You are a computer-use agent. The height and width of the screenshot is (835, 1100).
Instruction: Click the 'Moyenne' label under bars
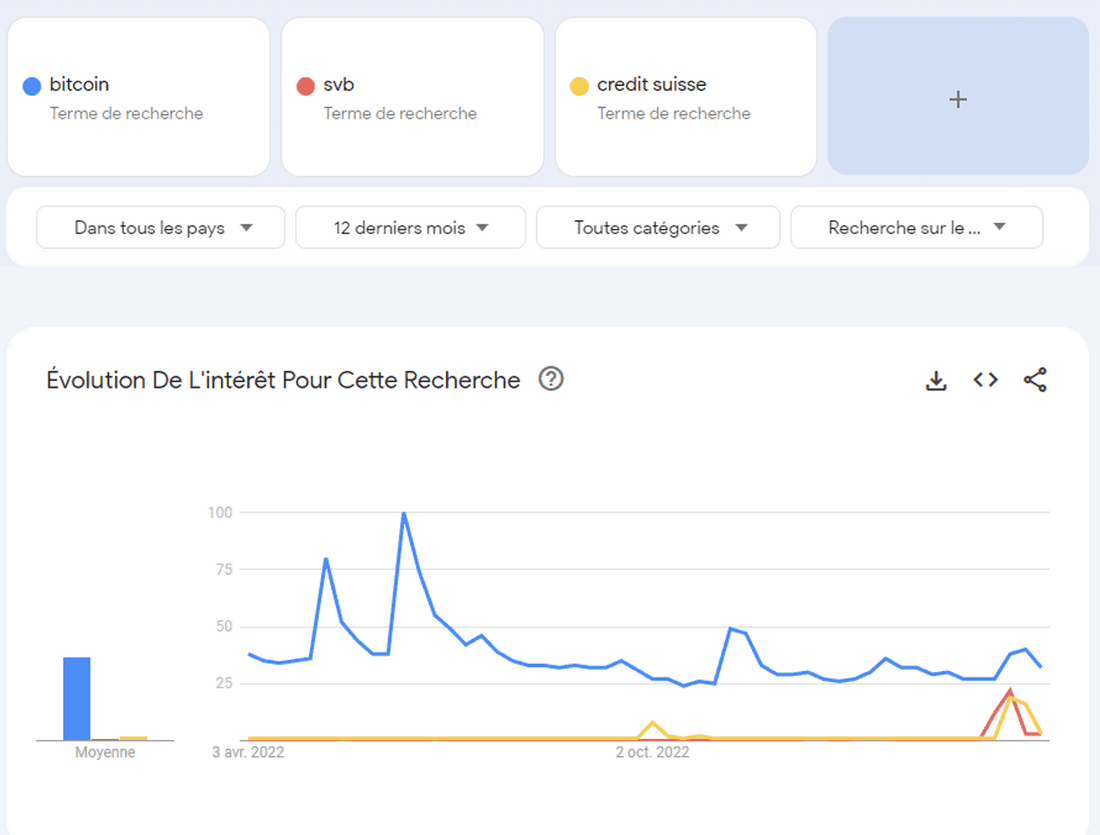(105, 752)
